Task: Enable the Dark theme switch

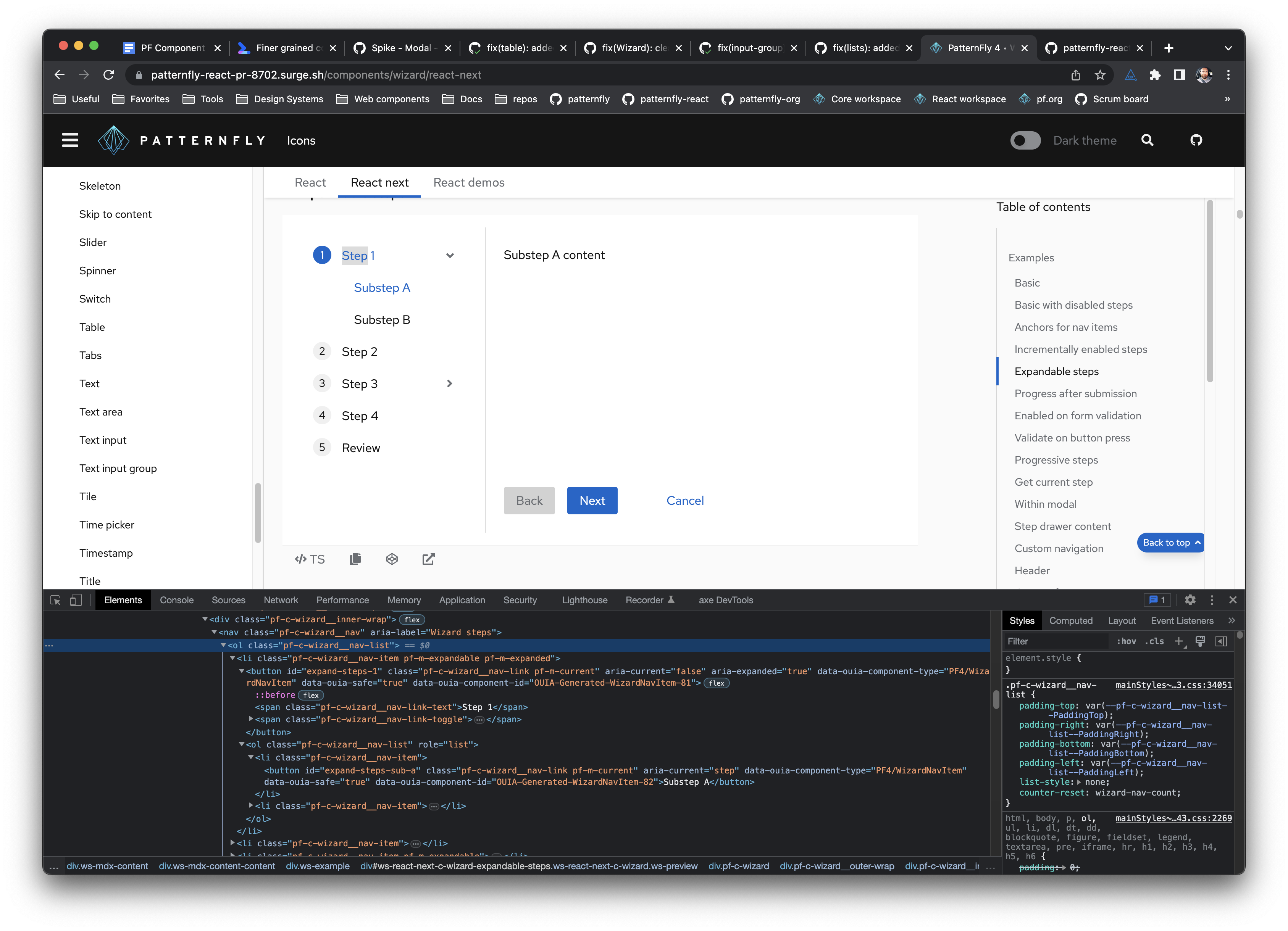Action: coord(1025,140)
